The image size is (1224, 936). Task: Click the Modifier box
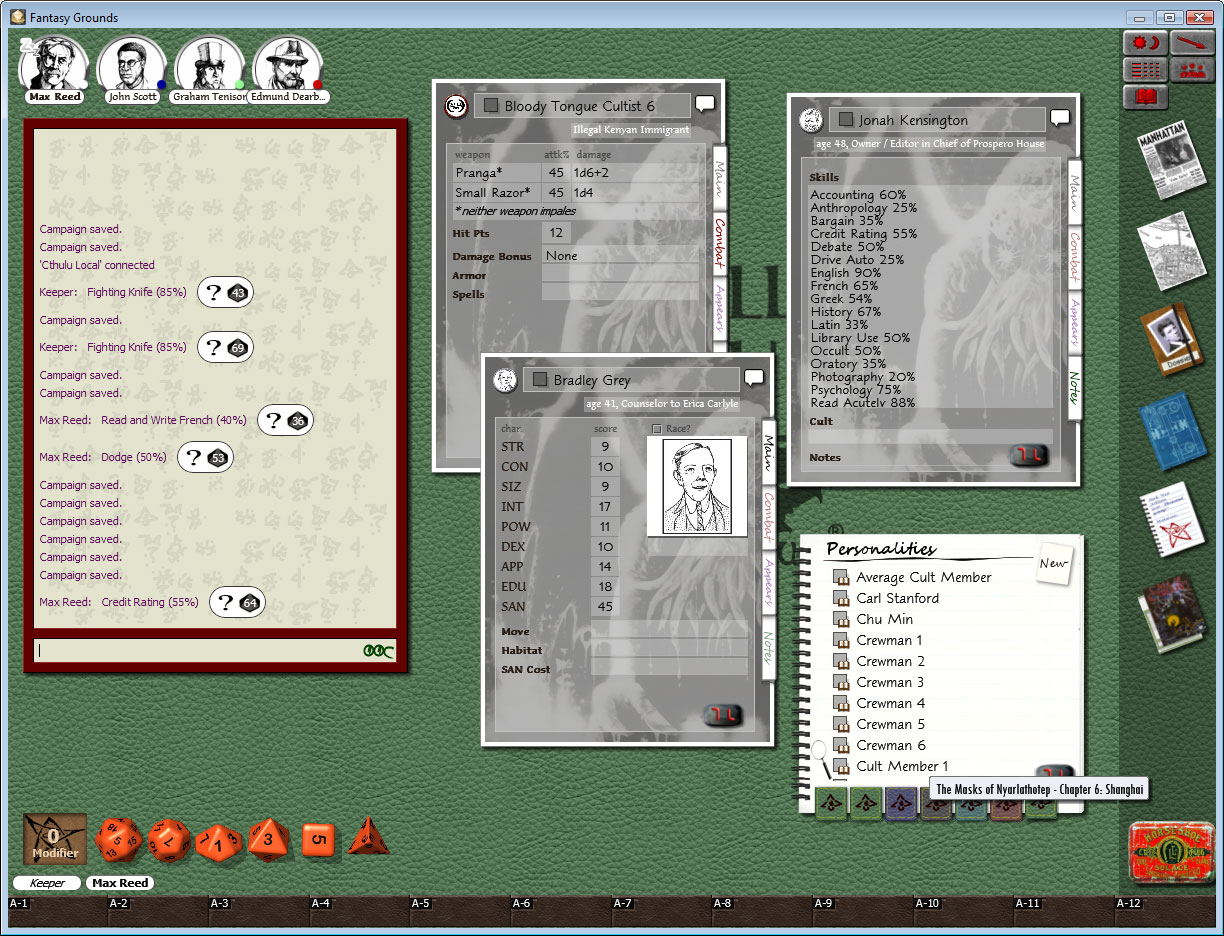(x=55, y=839)
